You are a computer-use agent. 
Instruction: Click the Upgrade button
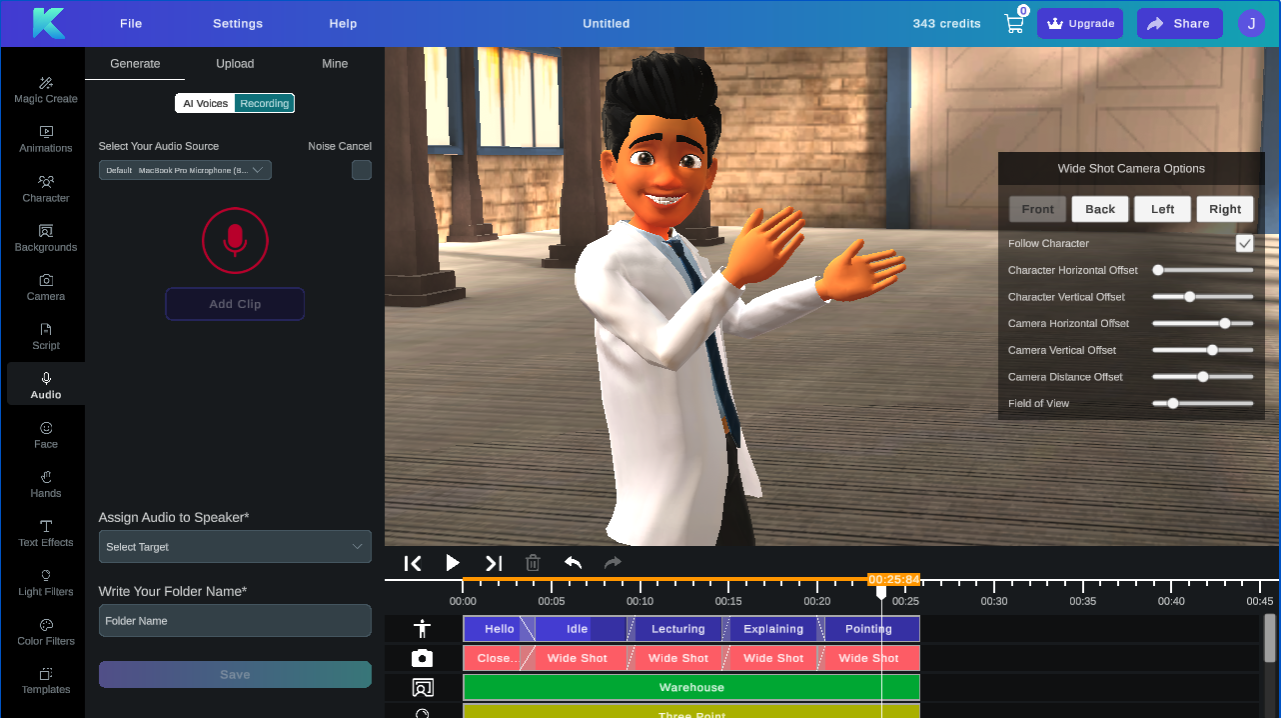coord(1080,24)
